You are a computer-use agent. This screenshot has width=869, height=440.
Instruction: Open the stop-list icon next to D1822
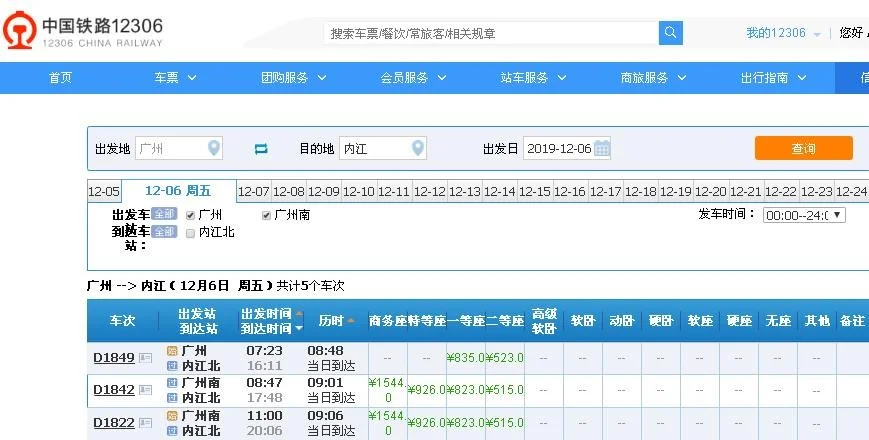tap(145, 423)
